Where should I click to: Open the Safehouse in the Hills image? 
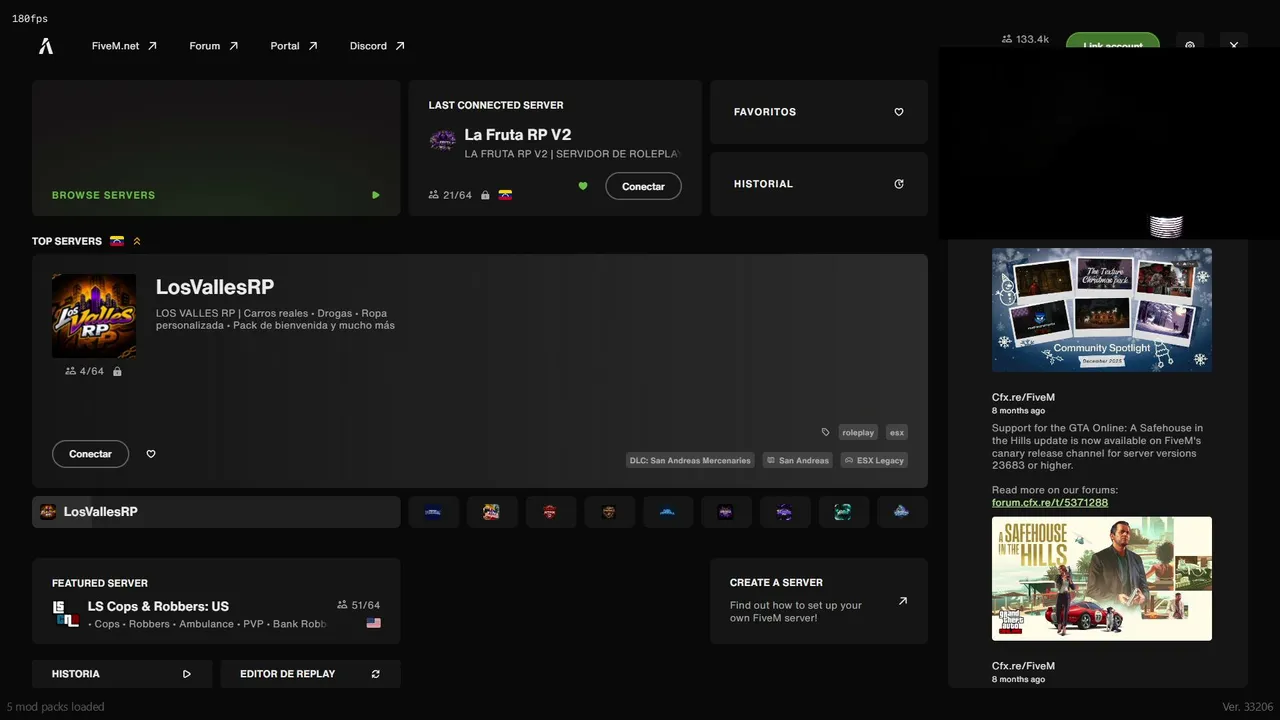click(x=1102, y=578)
